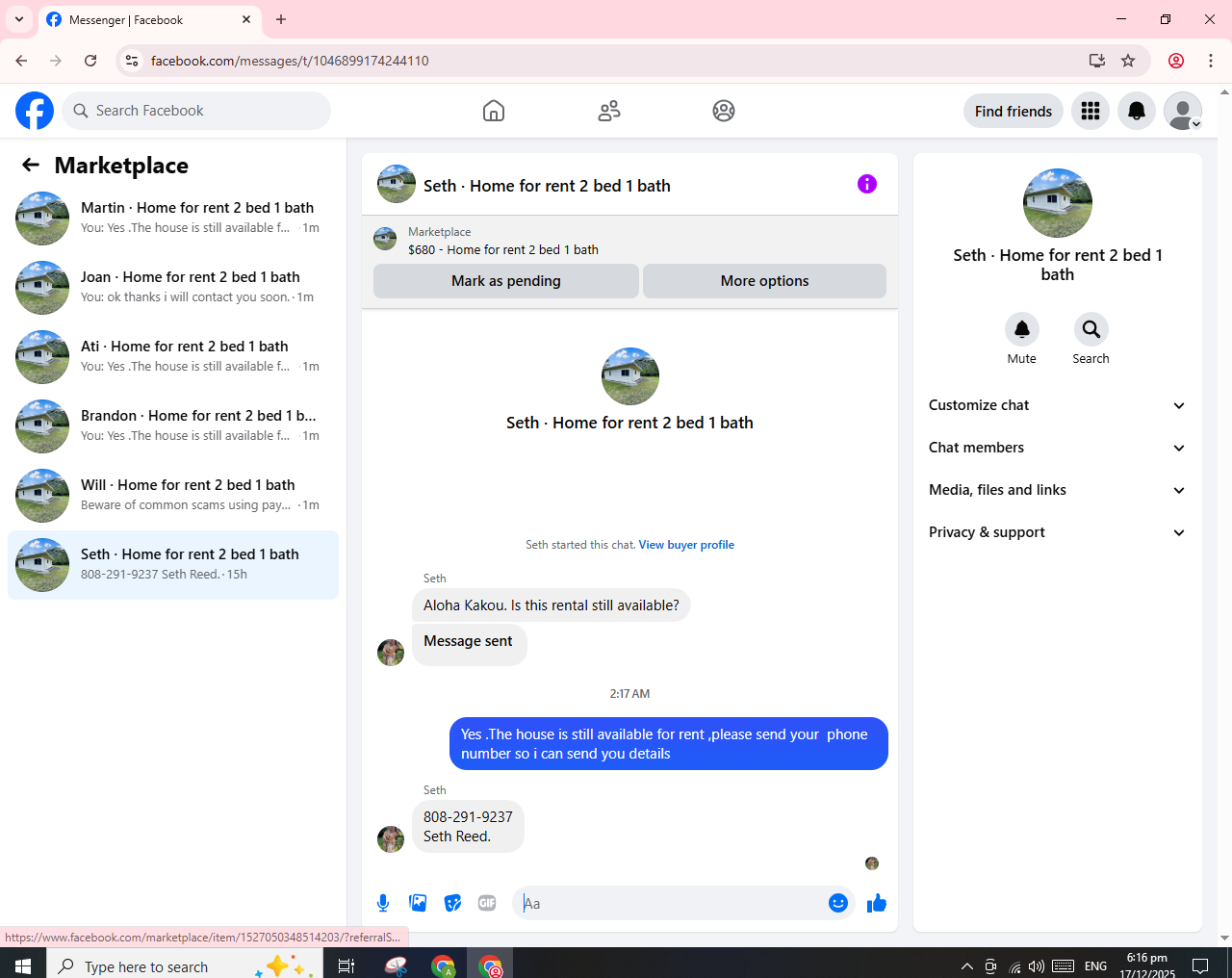Open the View buyer profile link
The height and width of the screenshot is (978, 1232).
click(x=686, y=545)
